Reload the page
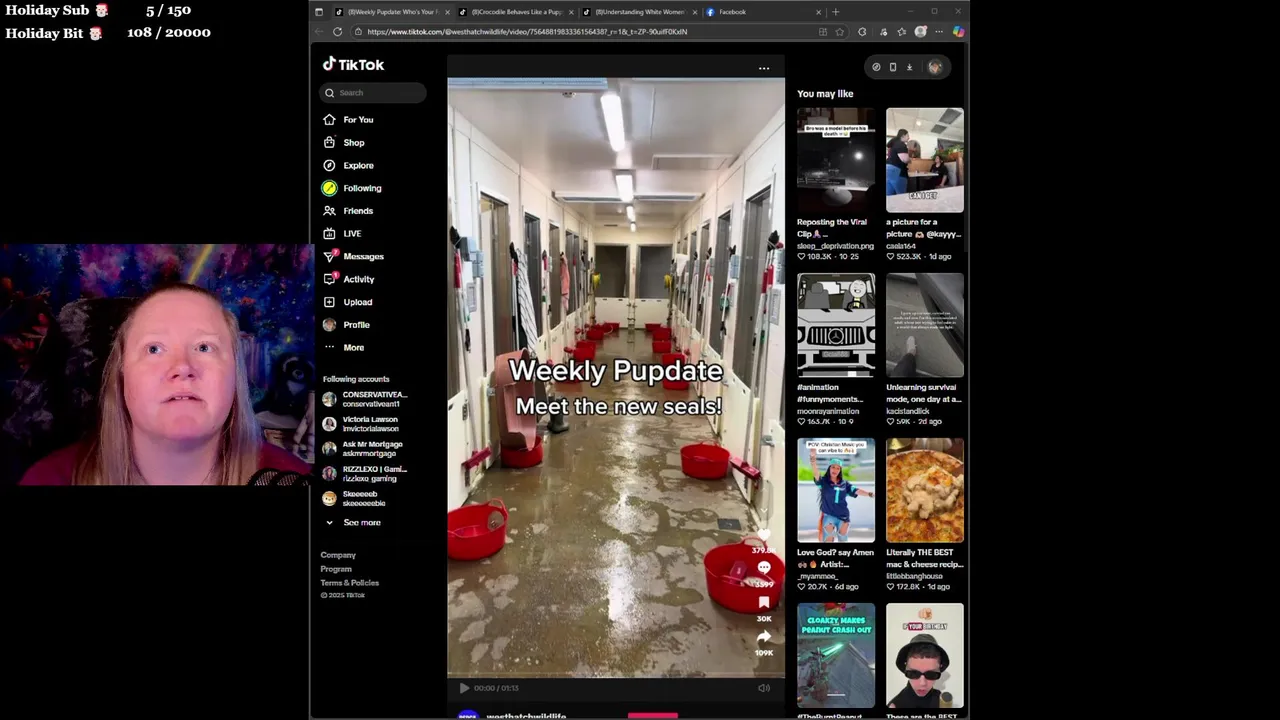Image resolution: width=1280 pixels, height=720 pixels. [x=338, y=32]
